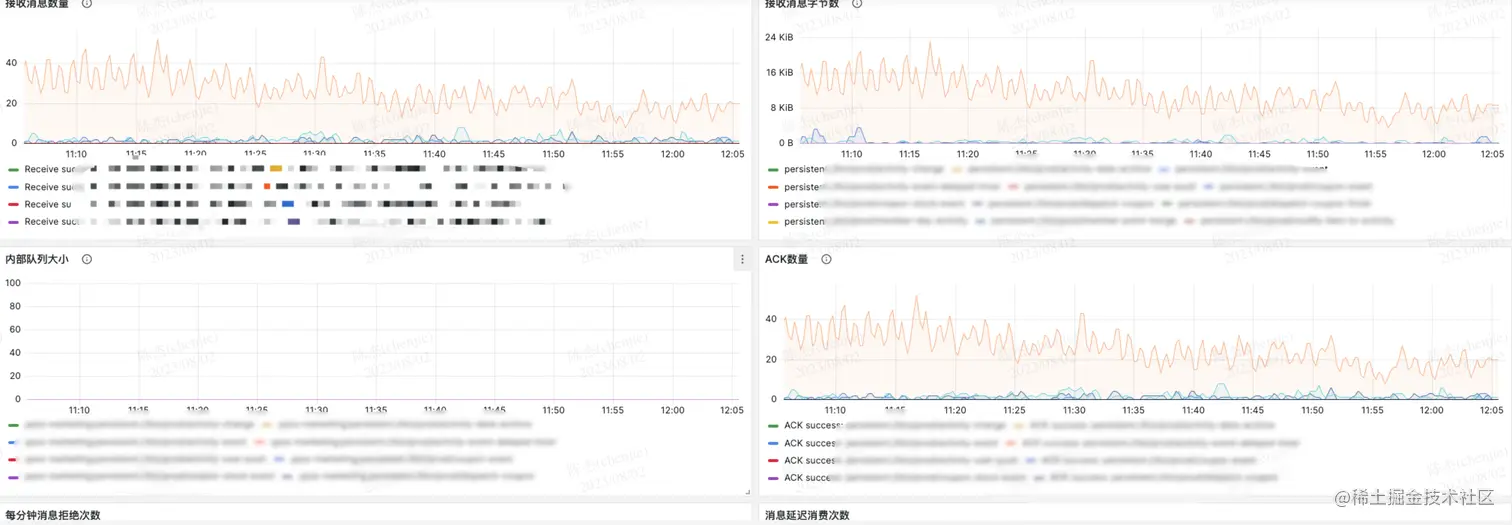This screenshot has width=1512, height=525.
Task: Open the 消息延迟消费次数 panel title
Action: click(807, 515)
